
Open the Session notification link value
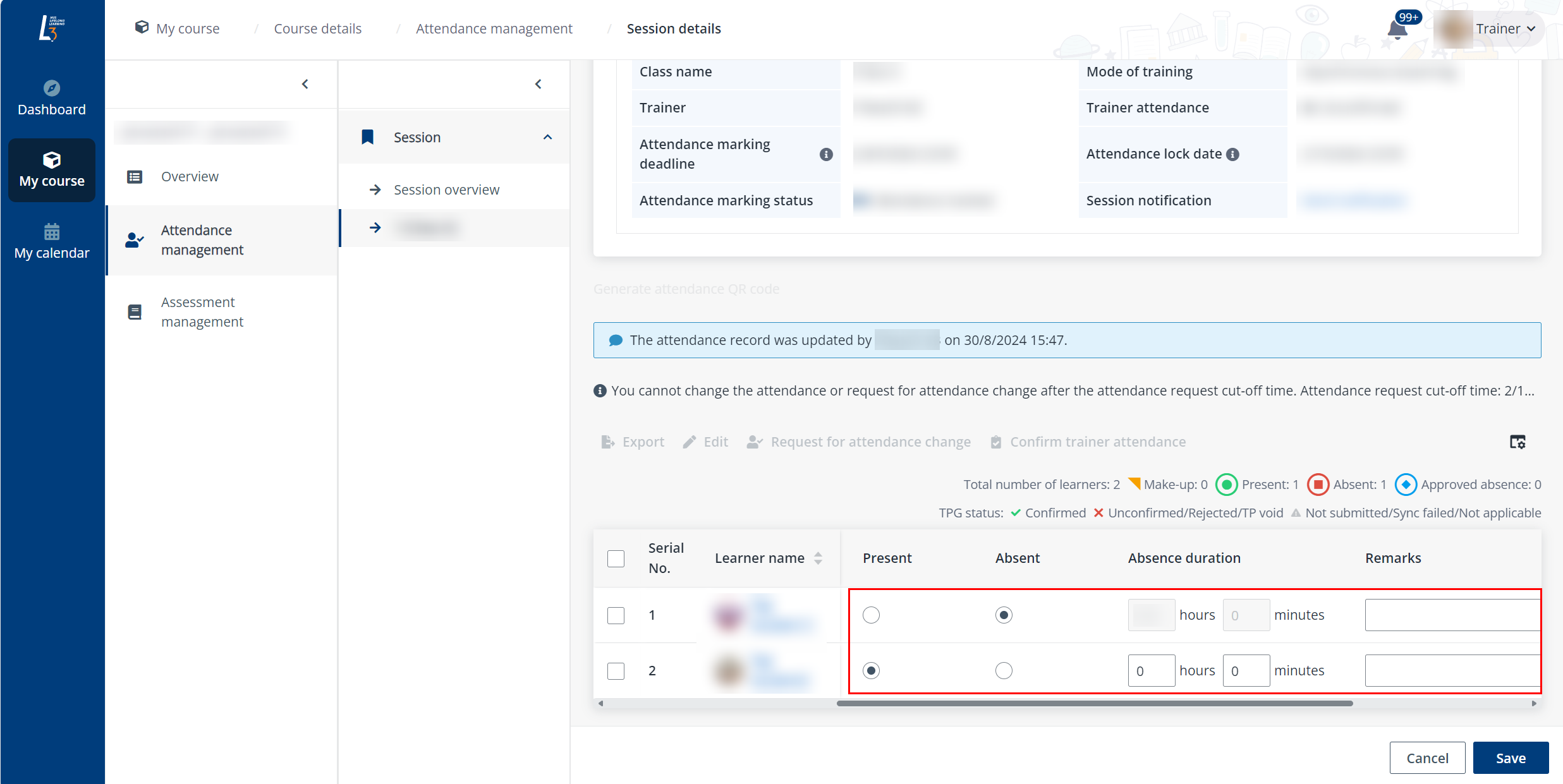[x=1353, y=201]
